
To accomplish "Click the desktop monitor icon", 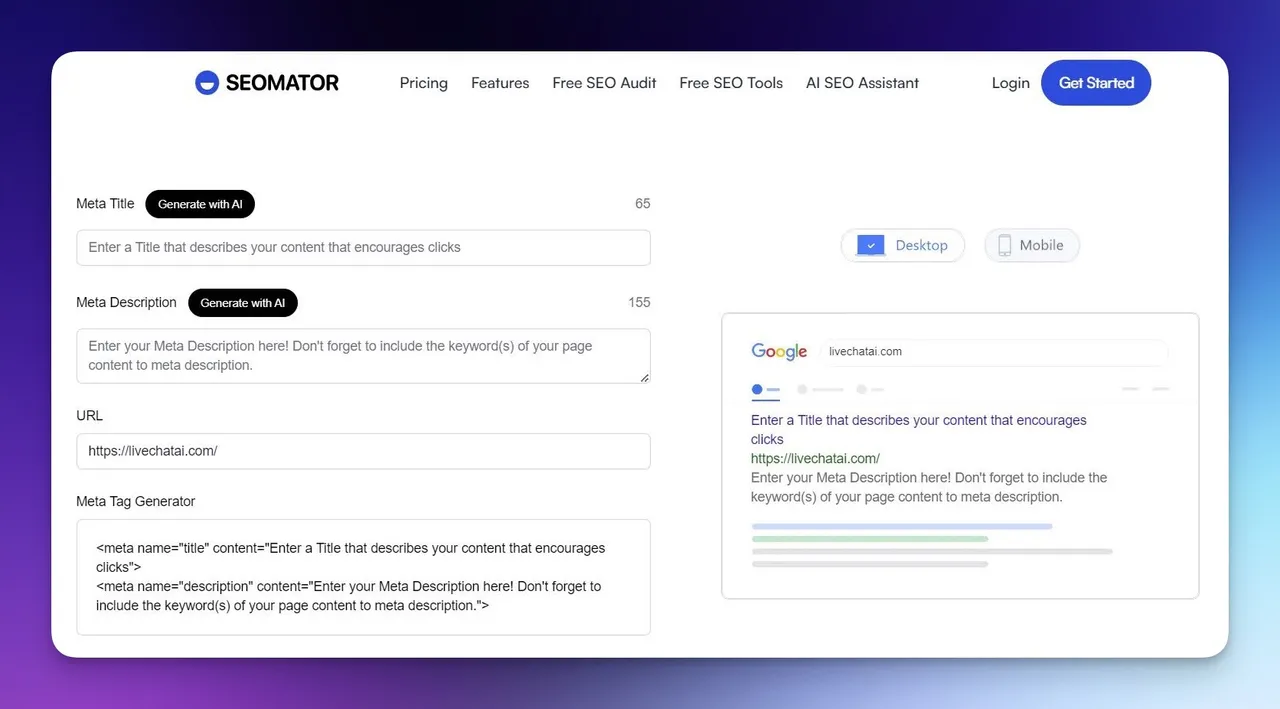I will pos(871,245).
